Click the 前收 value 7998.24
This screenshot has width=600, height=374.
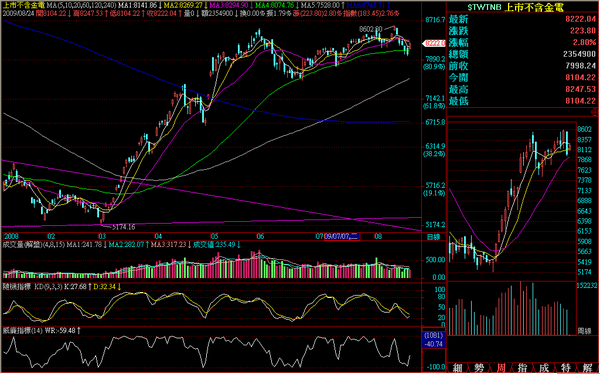click(x=580, y=66)
